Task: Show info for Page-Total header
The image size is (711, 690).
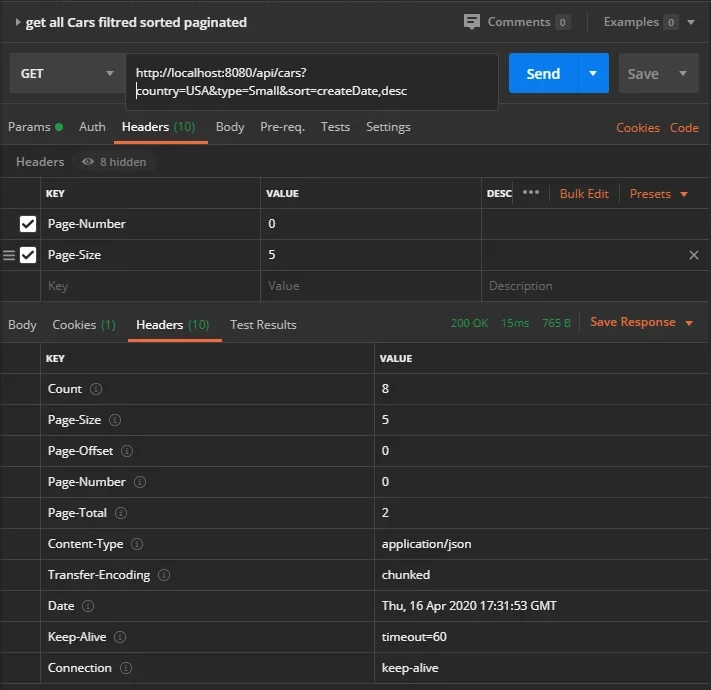Action: click(121, 513)
